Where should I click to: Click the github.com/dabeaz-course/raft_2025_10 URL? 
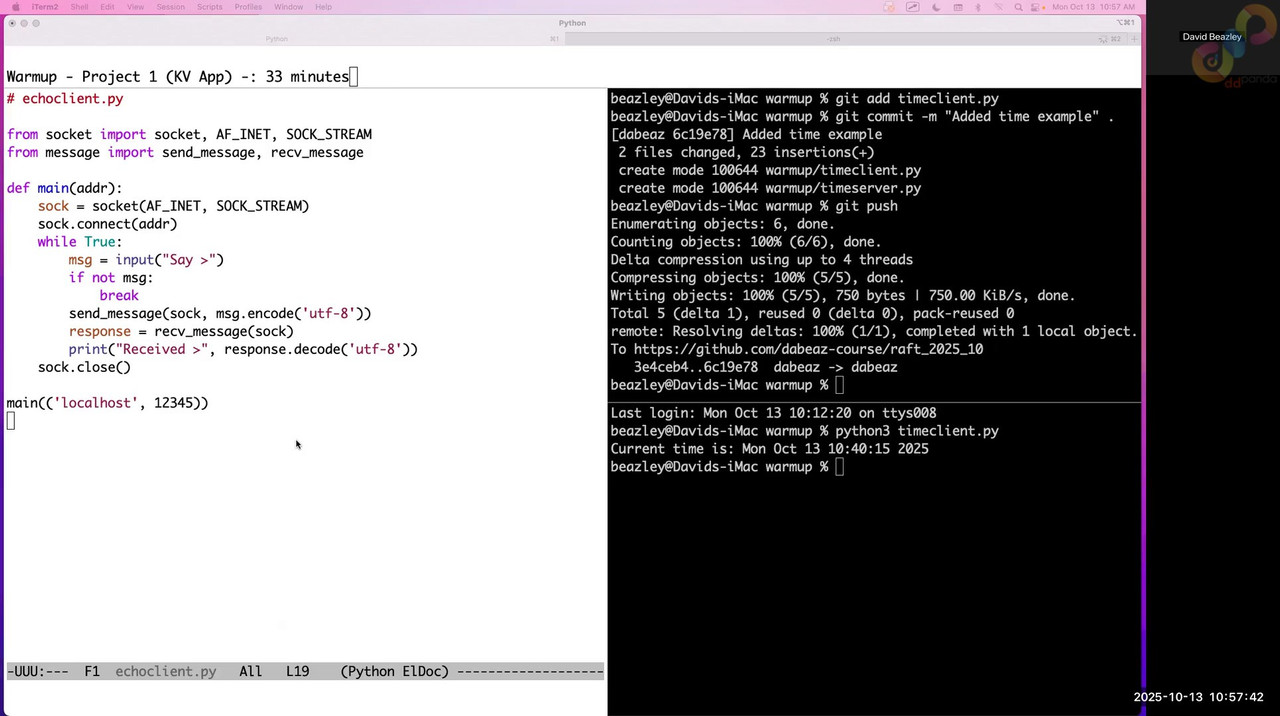[x=808, y=349]
